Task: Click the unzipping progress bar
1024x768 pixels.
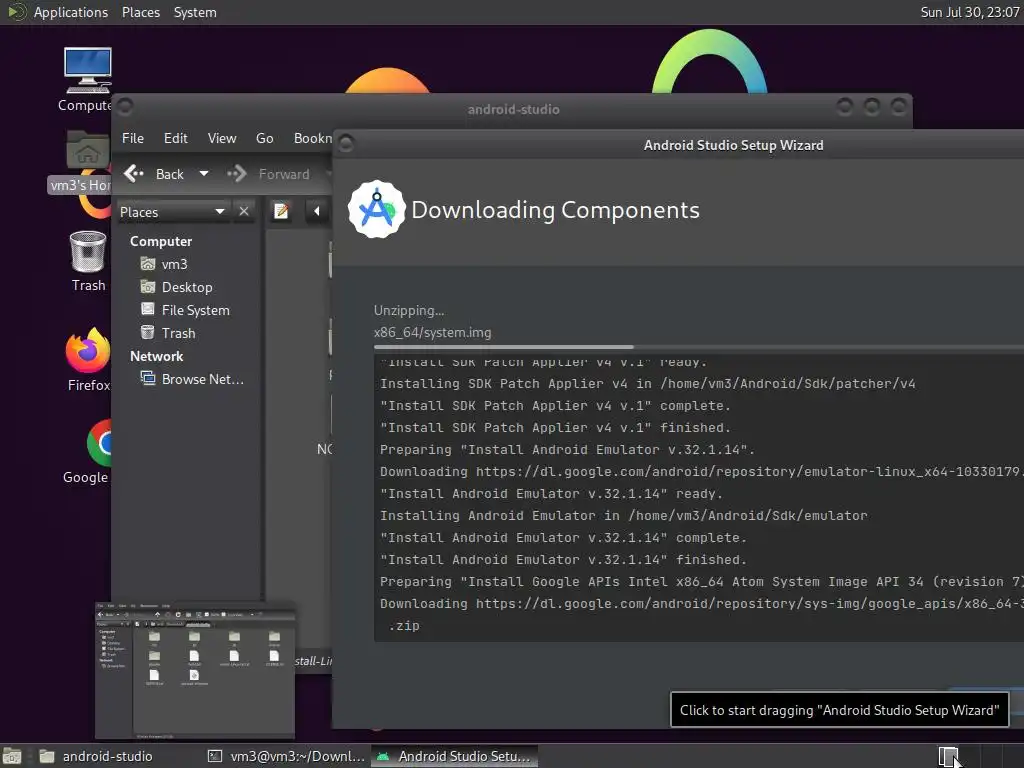Action: [699, 347]
